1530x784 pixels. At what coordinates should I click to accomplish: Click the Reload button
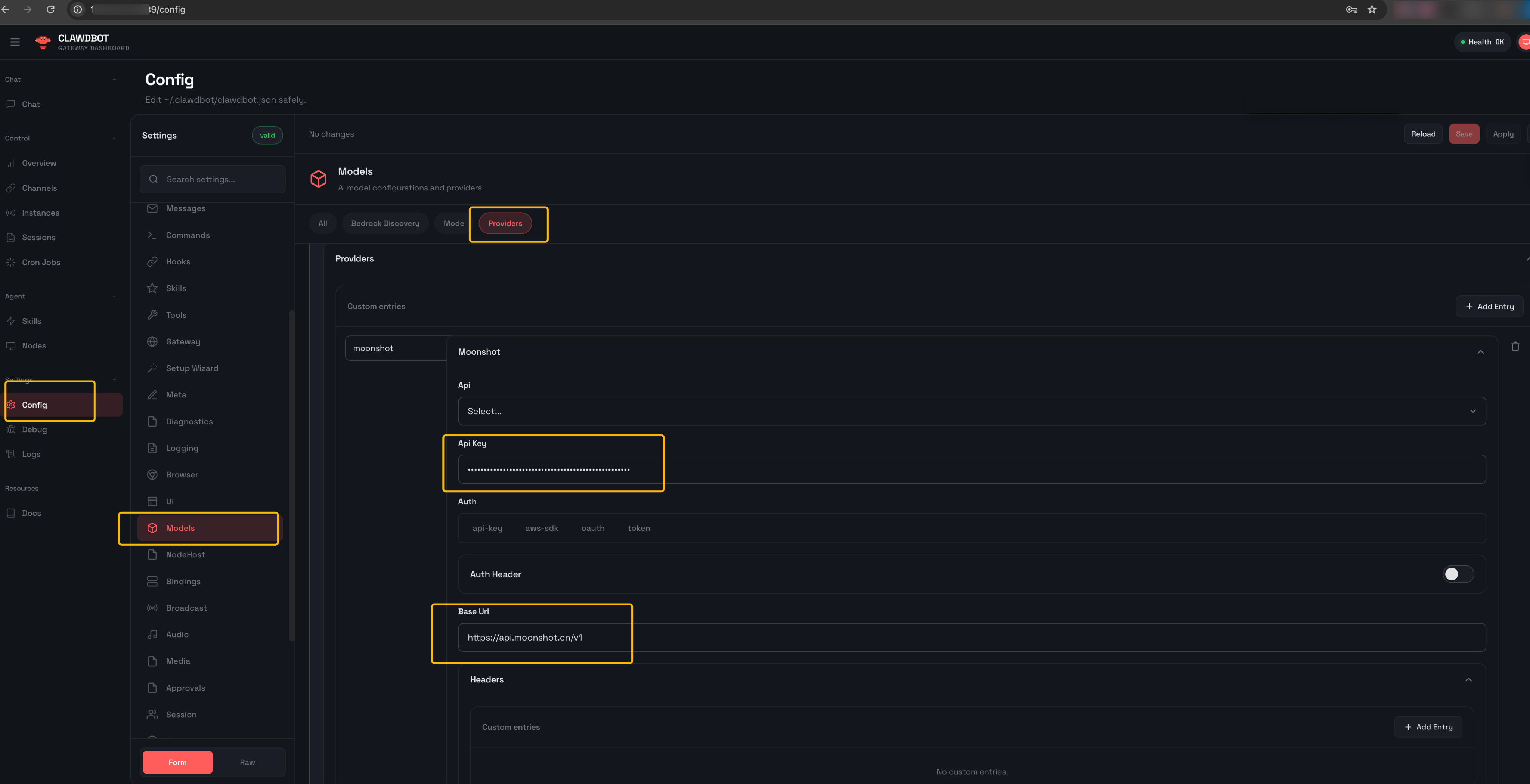pos(1422,134)
